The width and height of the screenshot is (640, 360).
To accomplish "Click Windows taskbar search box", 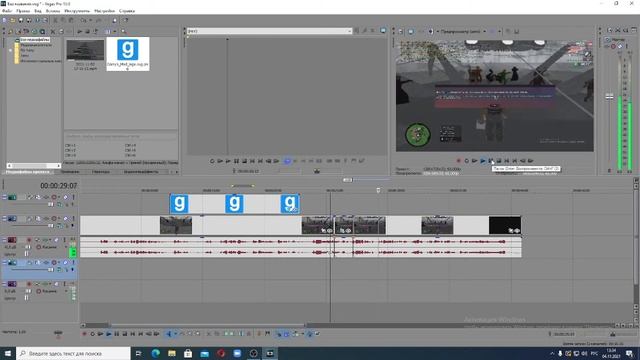I will coord(73,353).
